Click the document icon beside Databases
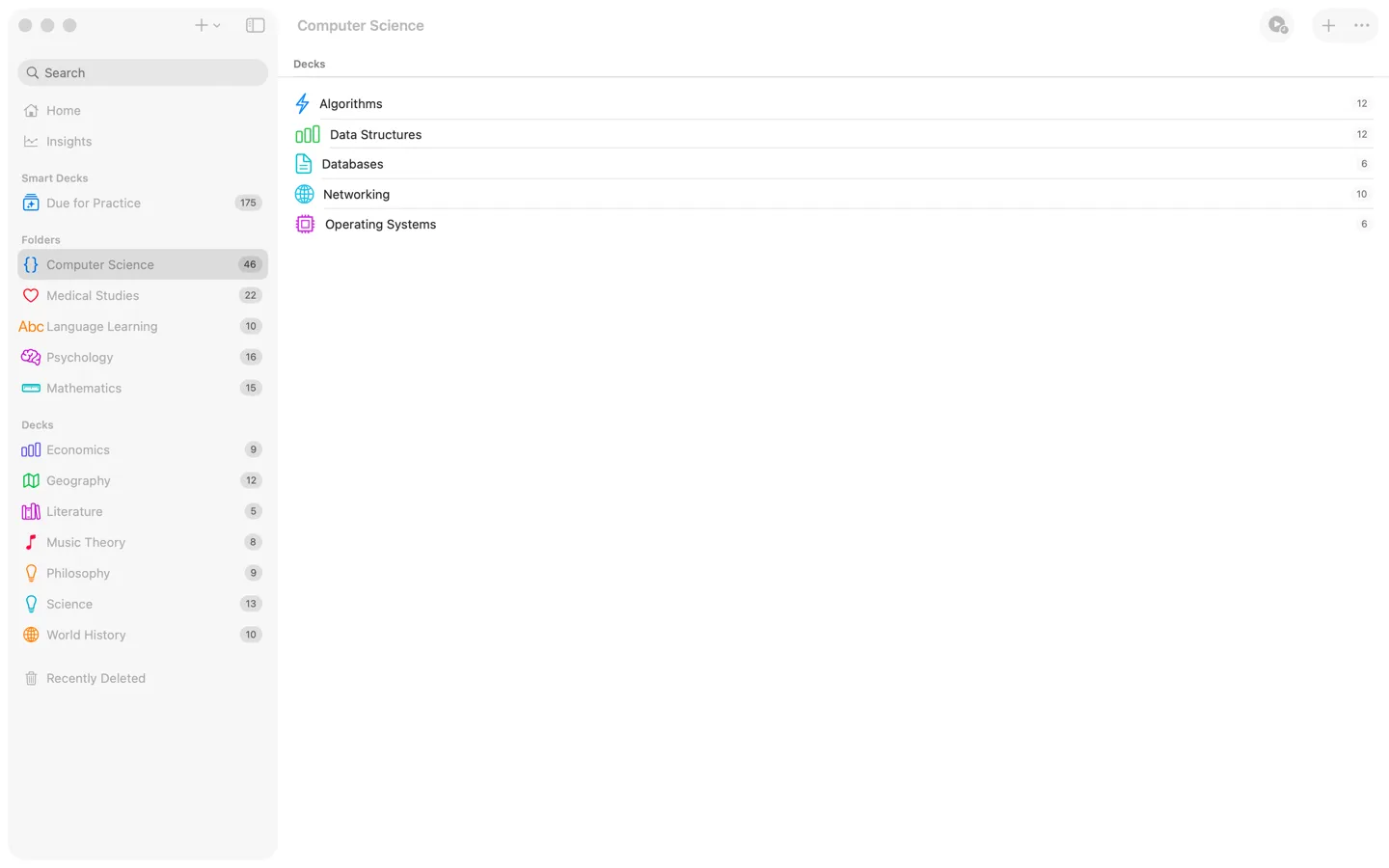Viewport: 1389px width, 868px height. point(304,164)
